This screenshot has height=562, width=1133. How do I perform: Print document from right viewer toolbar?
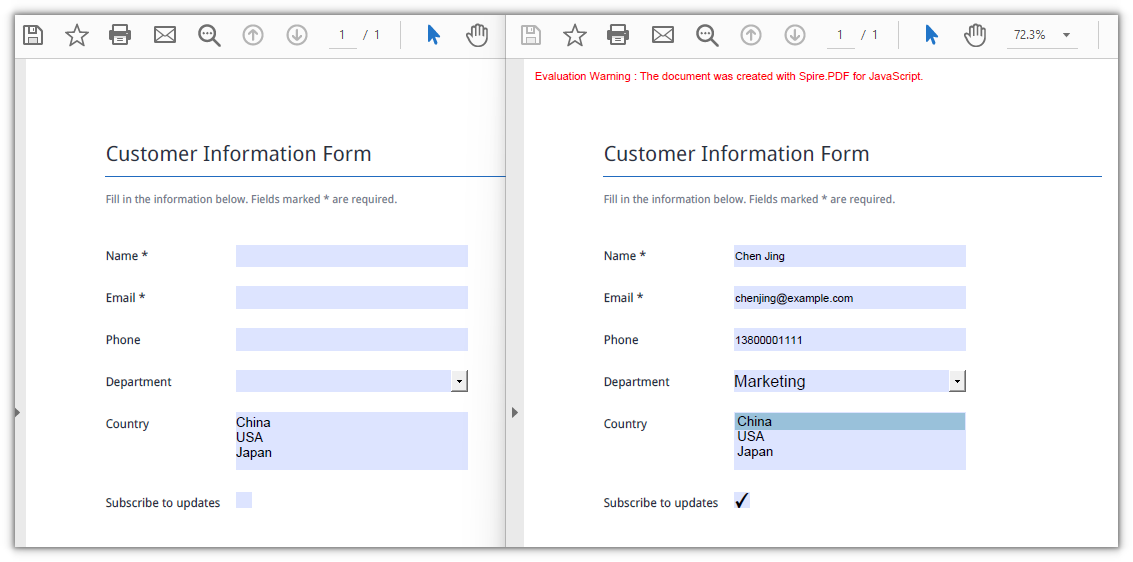click(x=618, y=35)
